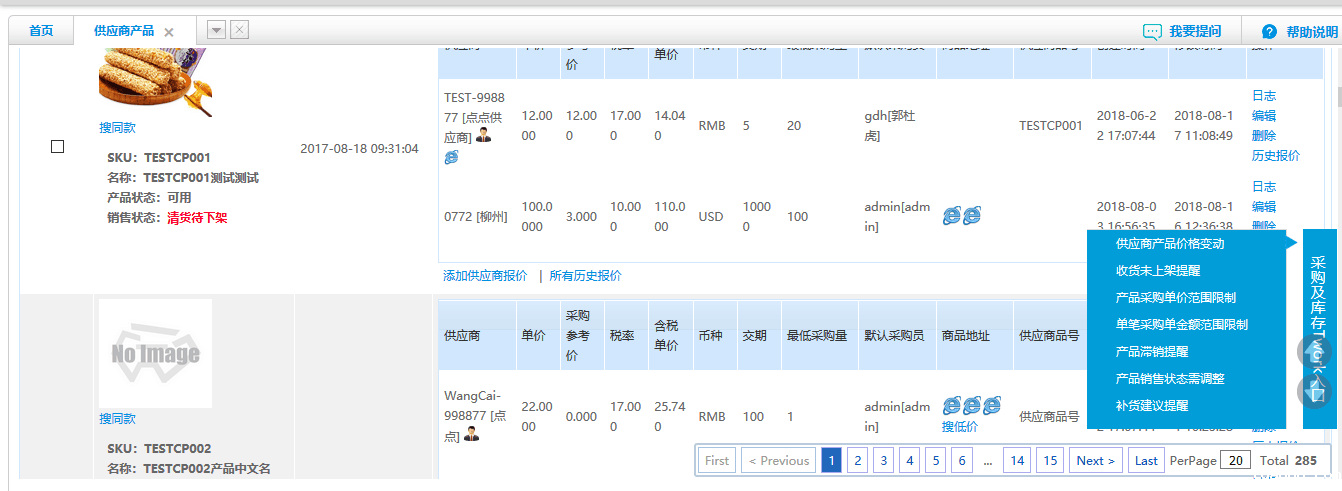Tick the checkbox for SKU TESTCP001
Viewport: 1342px width, 491px height.
[58, 147]
